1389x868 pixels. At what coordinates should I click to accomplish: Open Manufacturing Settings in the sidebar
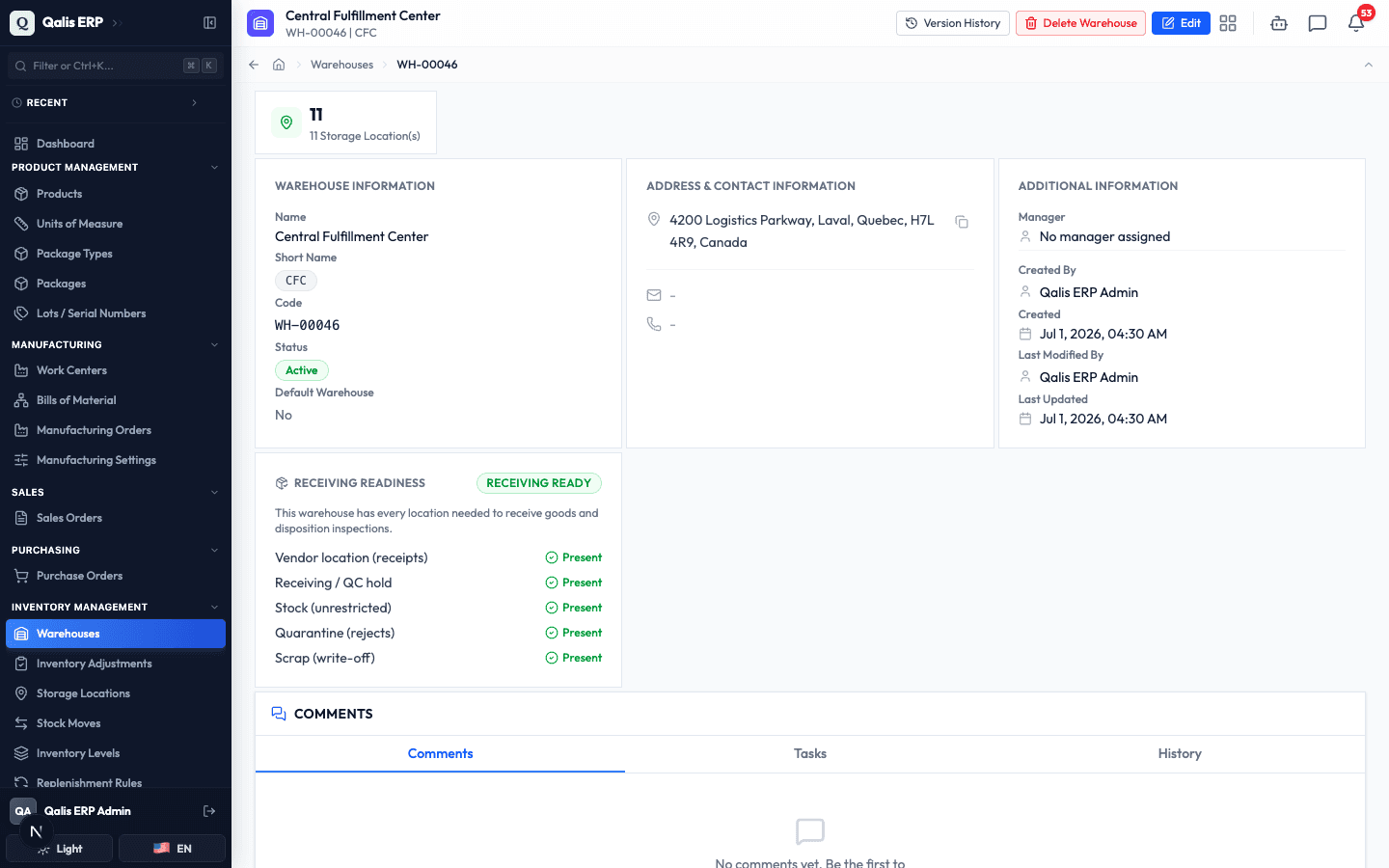(115, 460)
